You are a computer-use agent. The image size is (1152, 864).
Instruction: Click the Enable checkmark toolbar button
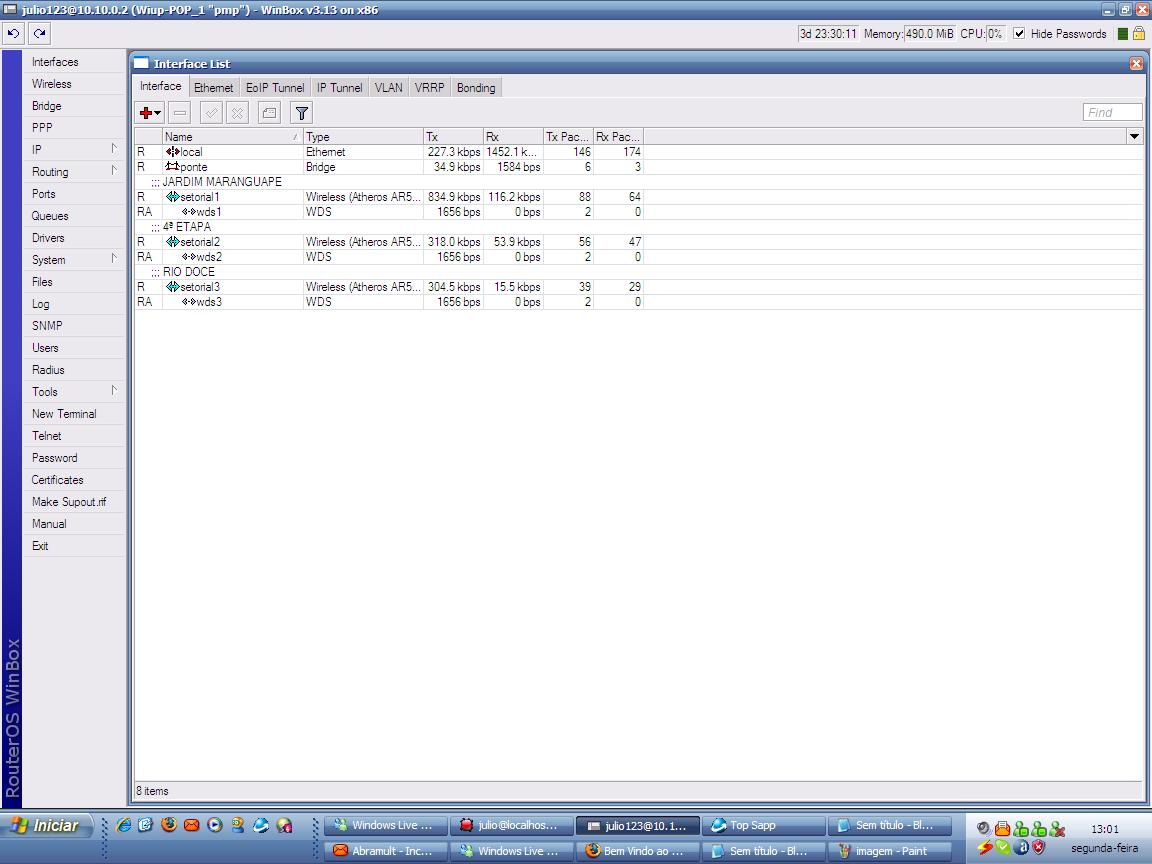pos(212,112)
